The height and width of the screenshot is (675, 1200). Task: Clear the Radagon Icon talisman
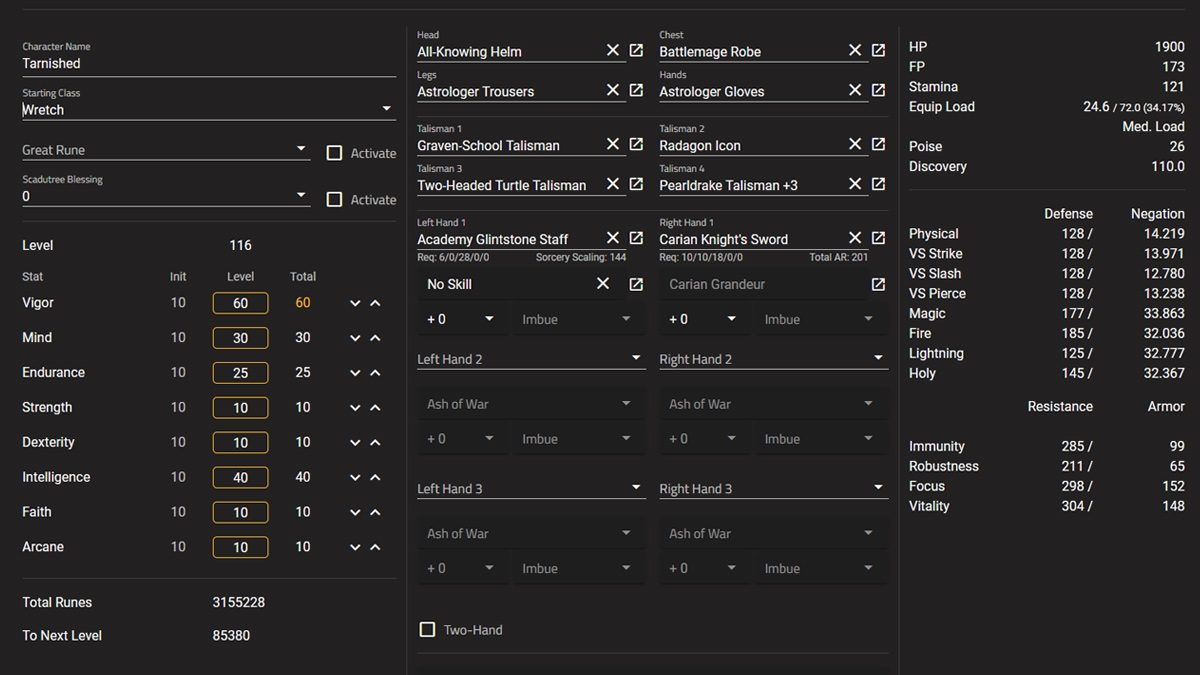(856, 144)
